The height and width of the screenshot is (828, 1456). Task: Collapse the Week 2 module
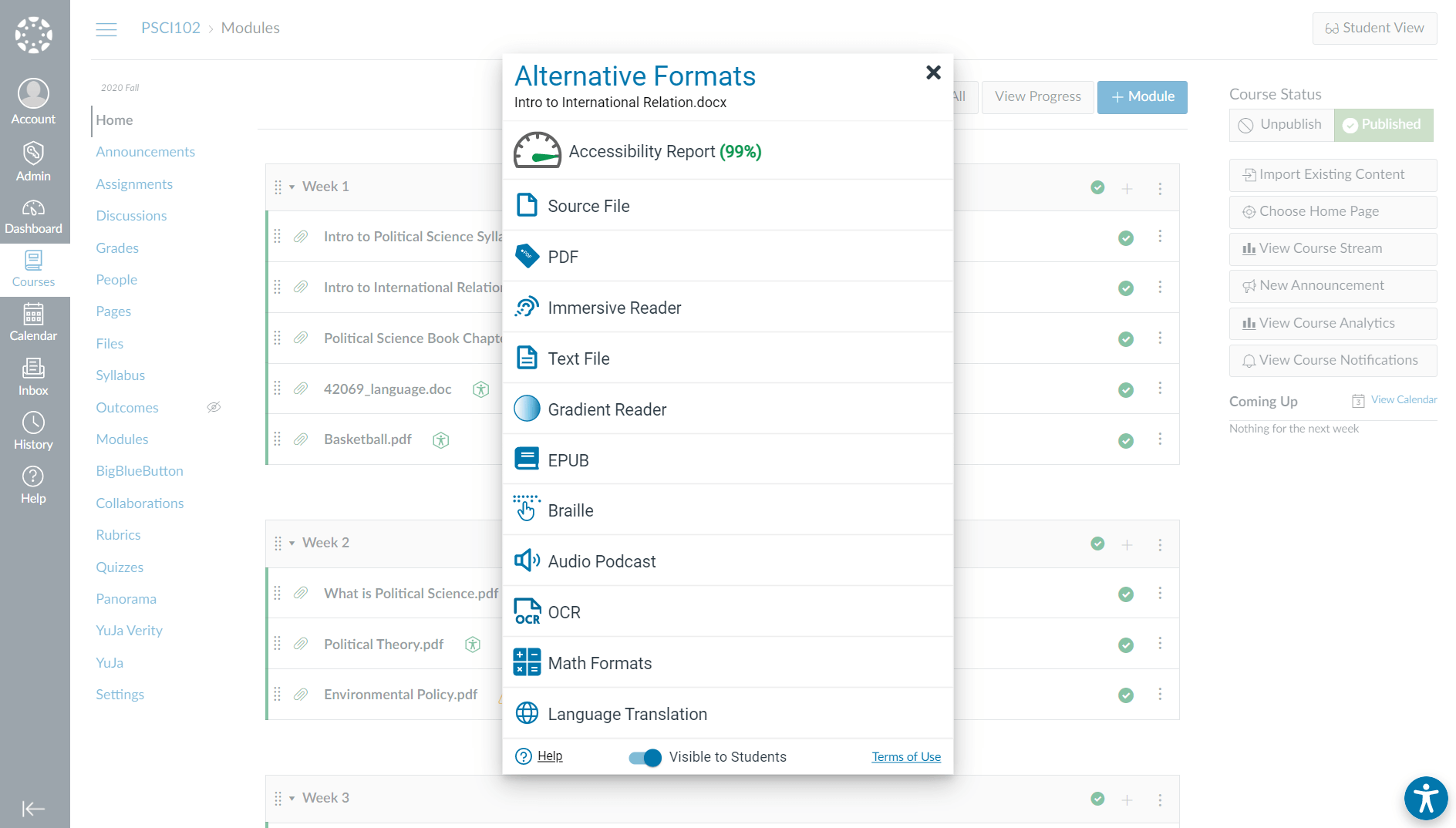(x=292, y=544)
